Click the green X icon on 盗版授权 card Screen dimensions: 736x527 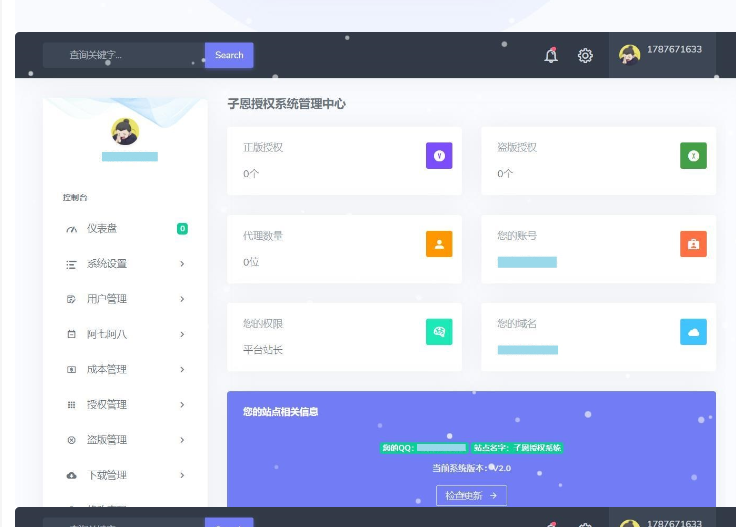693,155
